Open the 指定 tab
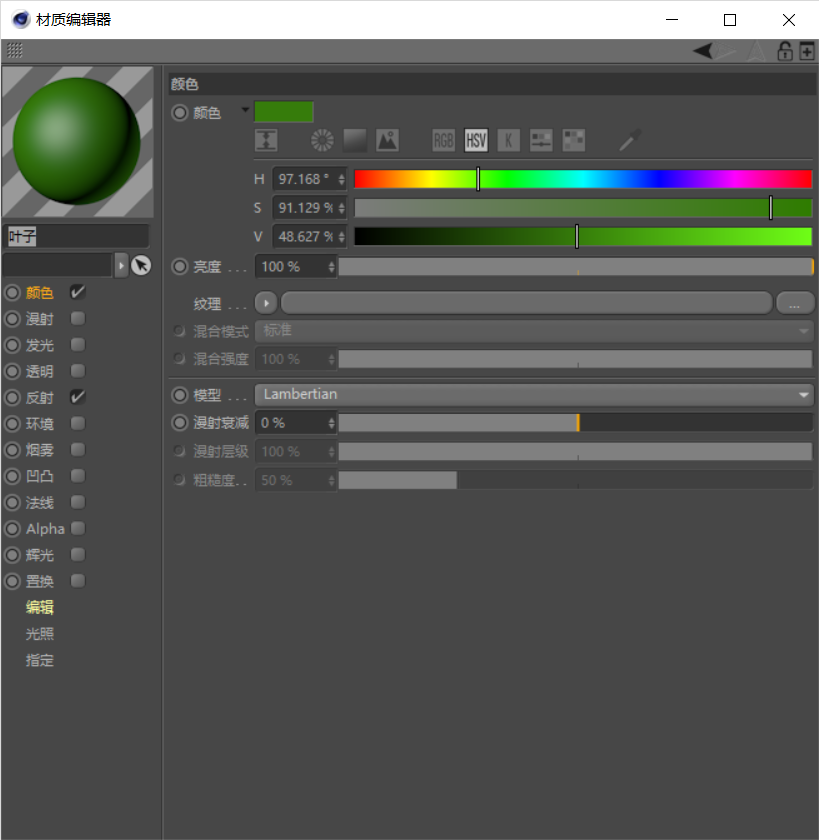The height and width of the screenshot is (840, 819). pos(40,660)
